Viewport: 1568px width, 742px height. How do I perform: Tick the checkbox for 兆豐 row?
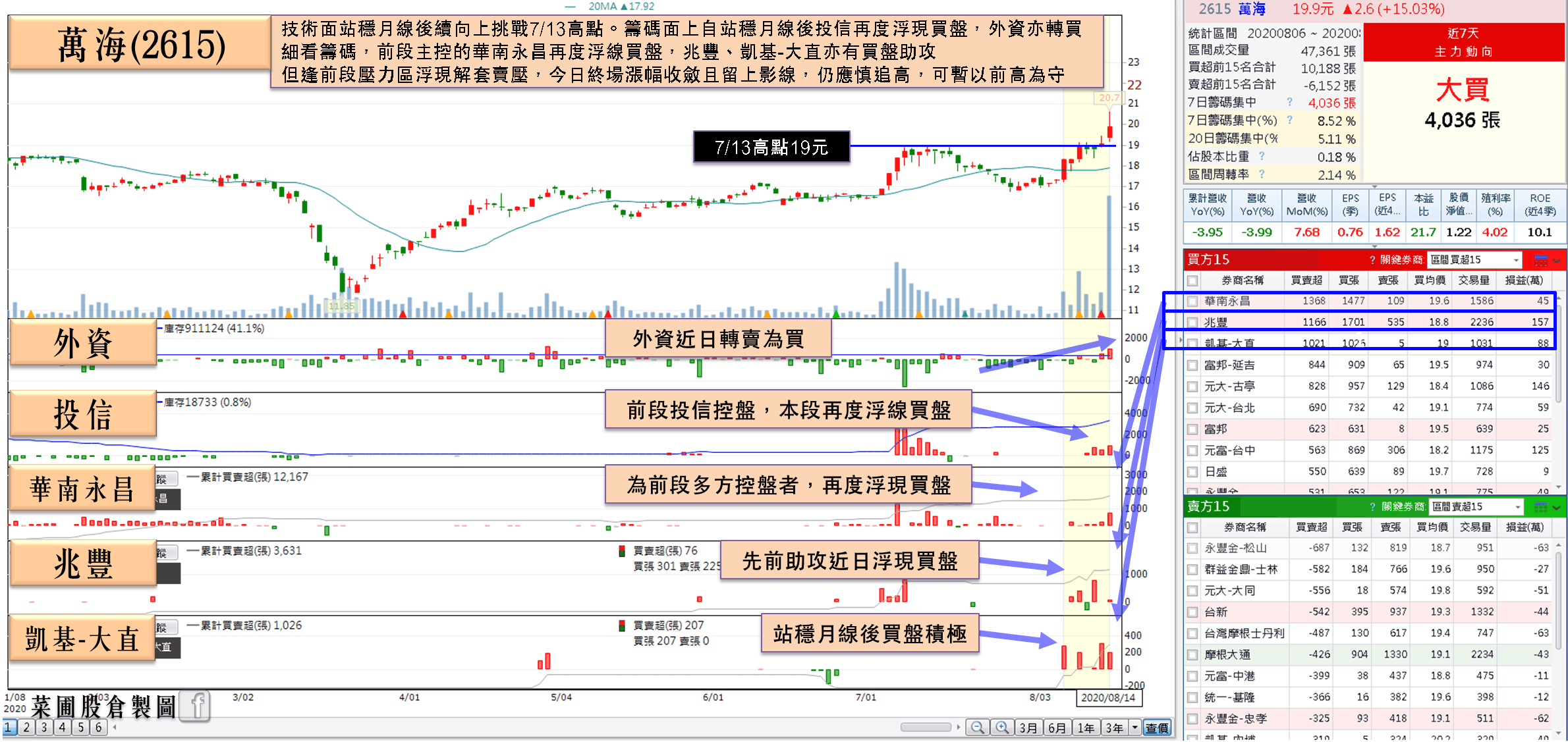1192,323
